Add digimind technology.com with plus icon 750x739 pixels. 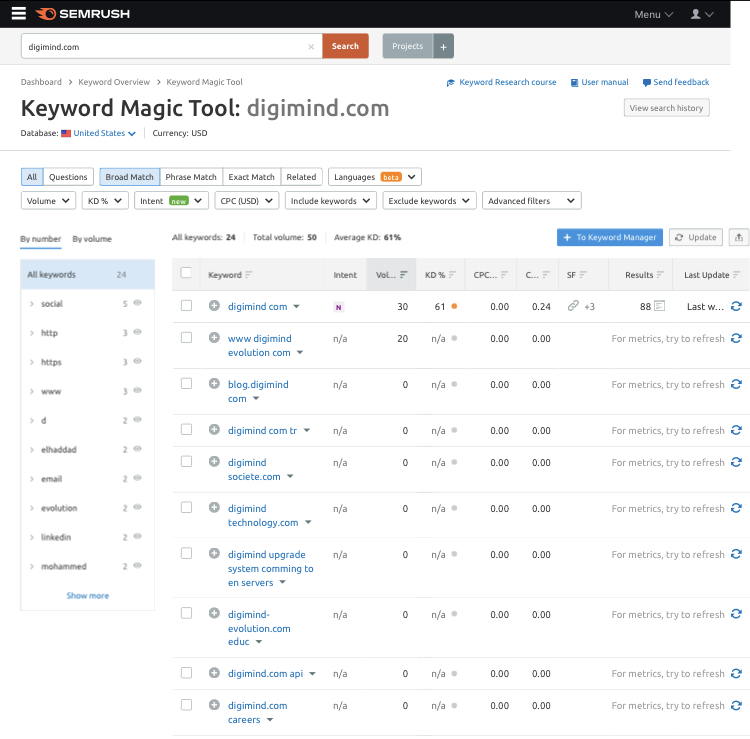pyautogui.click(x=214, y=507)
